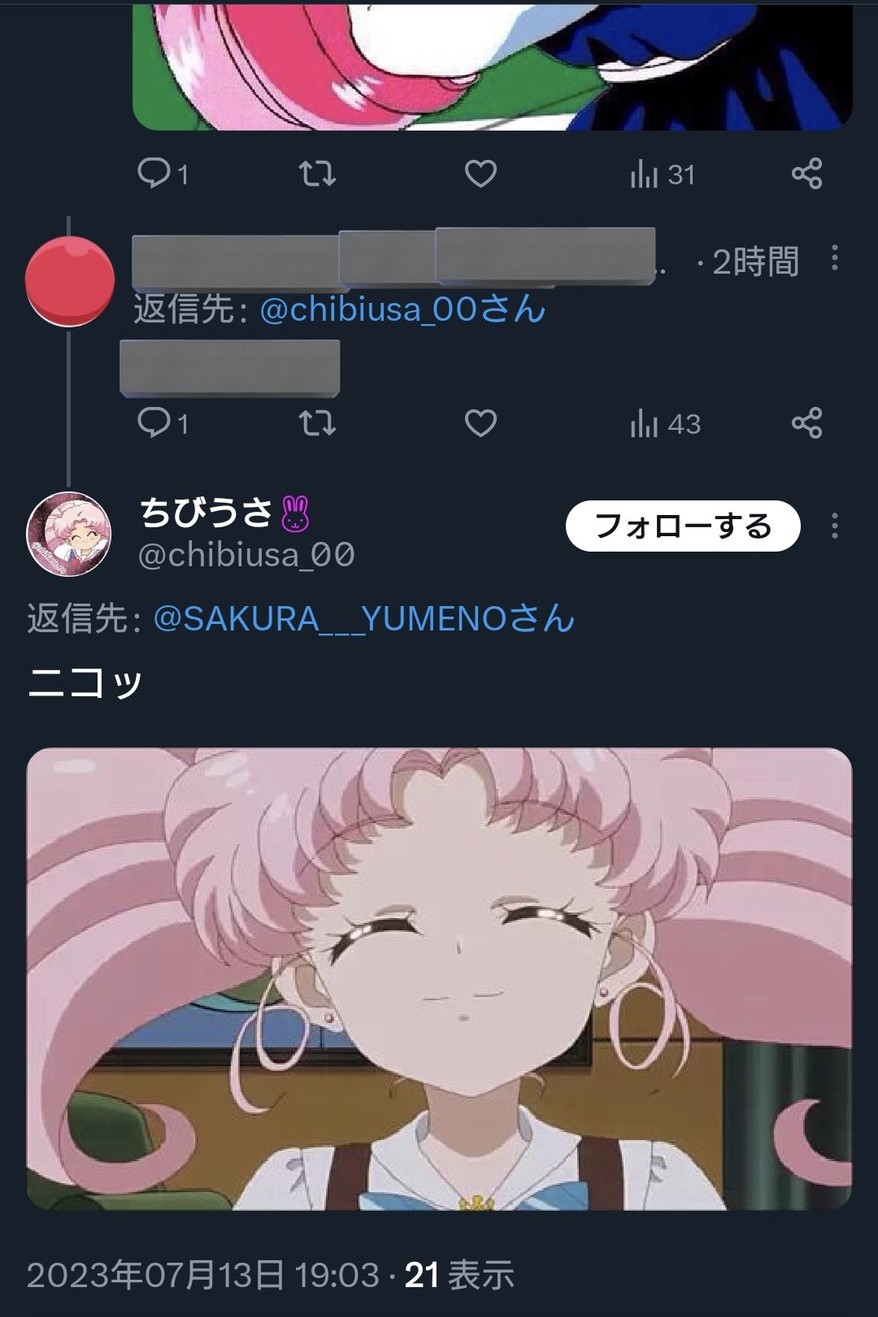The image size is (878, 1317).
Task: Like the red avatar user's tweet
Action: pyautogui.click(x=481, y=423)
